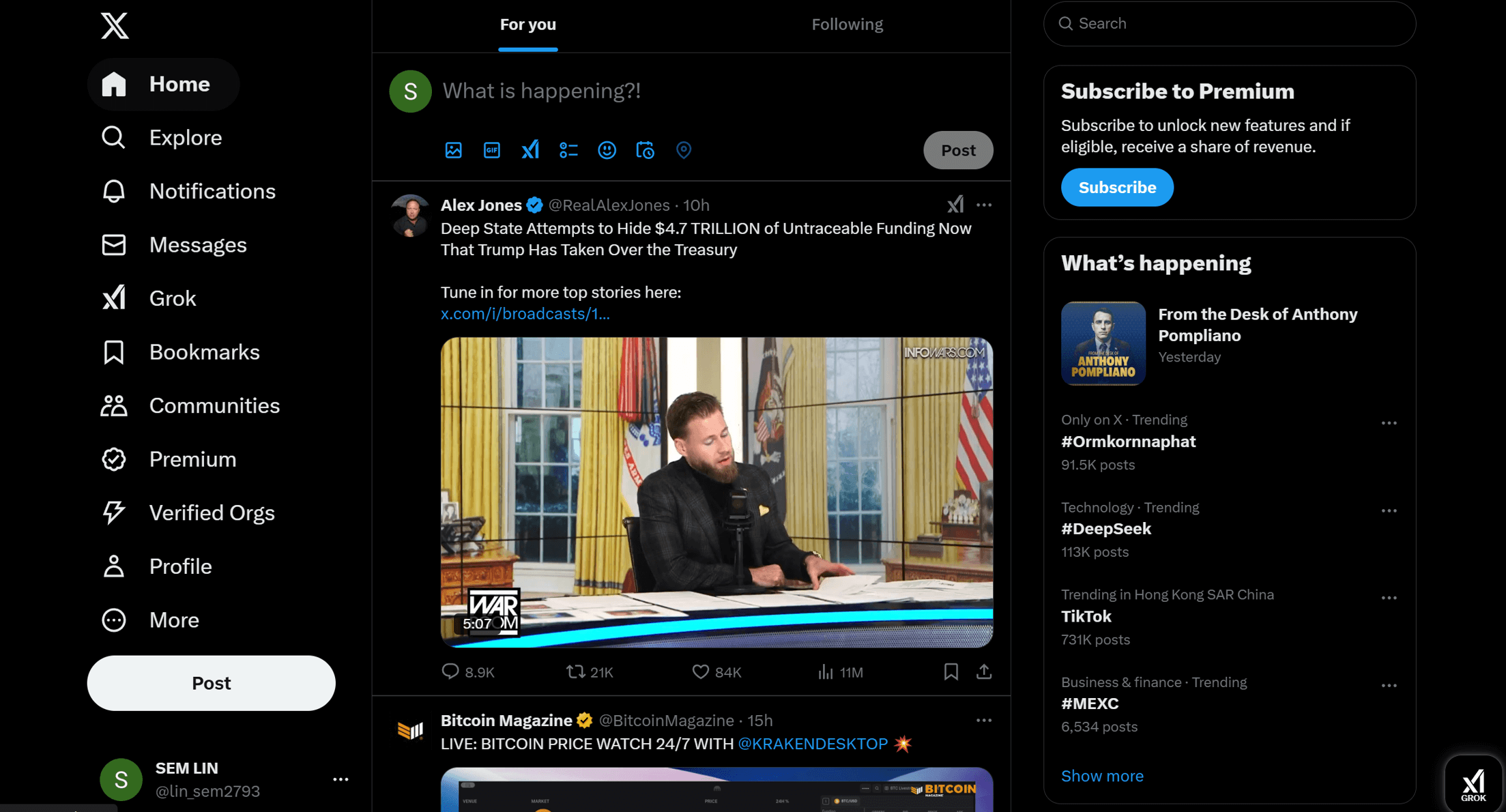Open Alex Jones post options menu
Image resolution: width=1506 pixels, height=812 pixels.
tap(984, 205)
